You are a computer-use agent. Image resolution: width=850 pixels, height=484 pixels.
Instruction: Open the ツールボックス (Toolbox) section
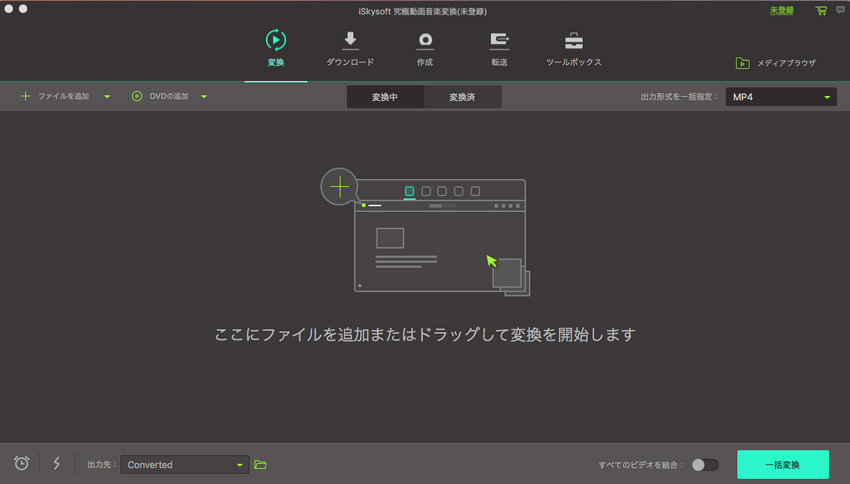(x=574, y=48)
